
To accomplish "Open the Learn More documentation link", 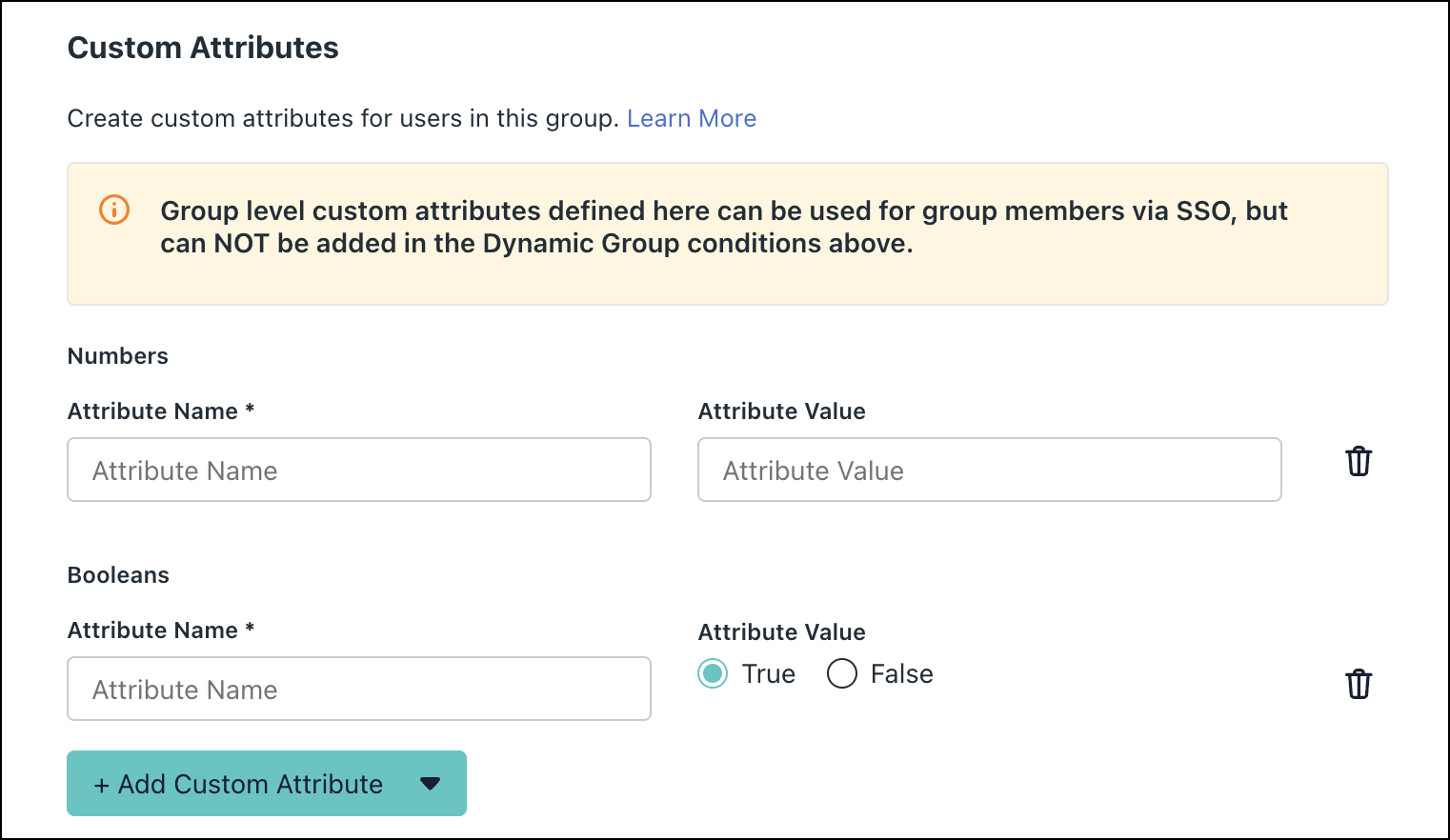I will (x=692, y=118).
